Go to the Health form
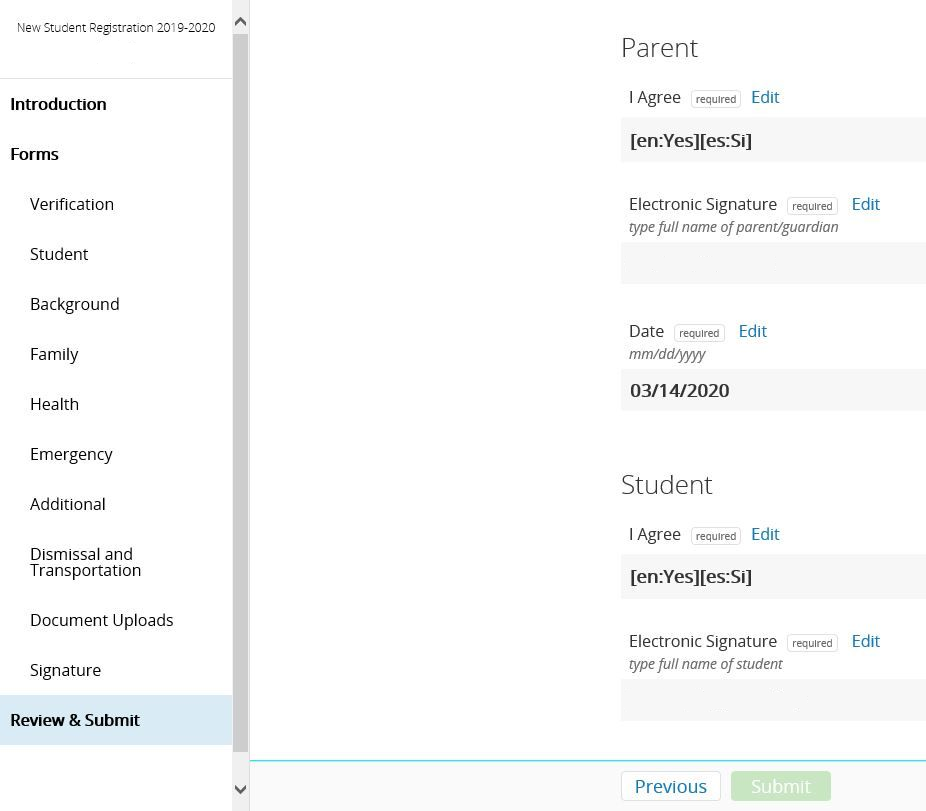Image resolution: width=926 pixels, height=811 pixels. click(x=54, y=404)
